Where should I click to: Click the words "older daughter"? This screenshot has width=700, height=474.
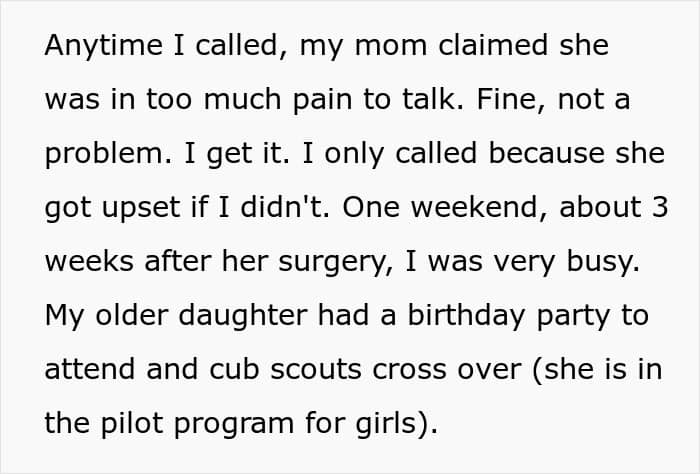201,315
